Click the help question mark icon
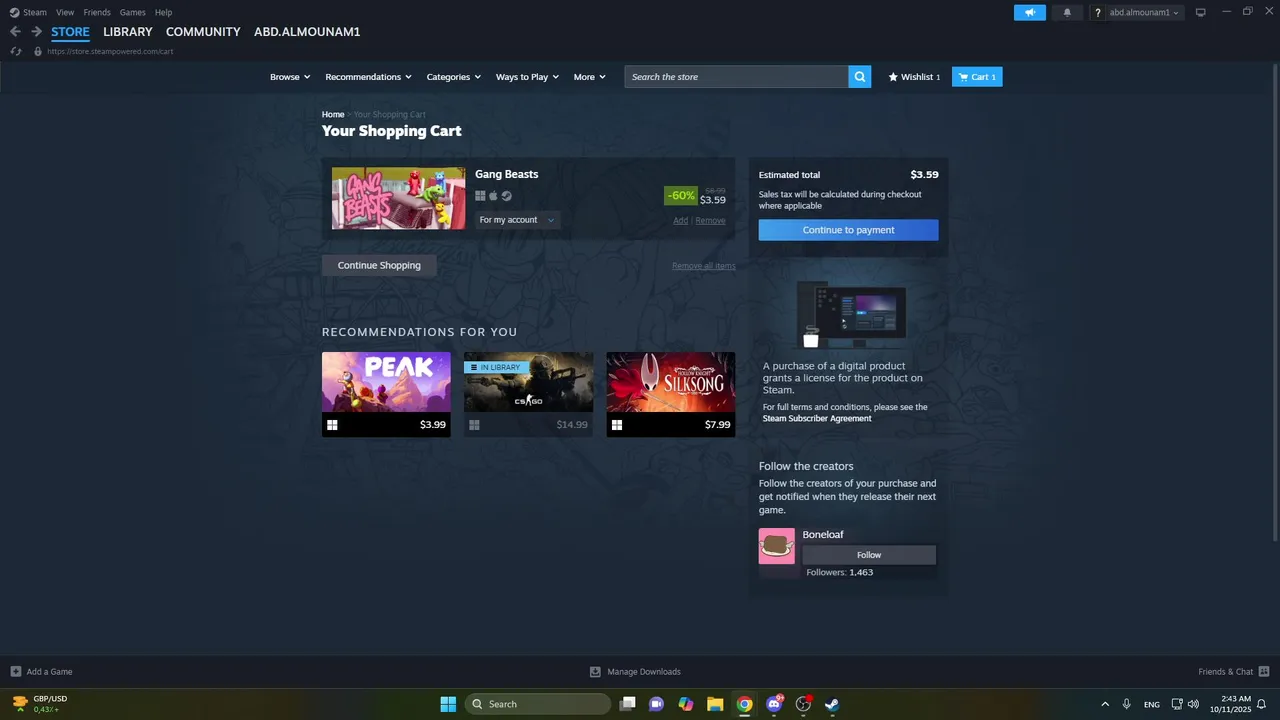Screen dimensions: 1280x720 (1098, 13)
